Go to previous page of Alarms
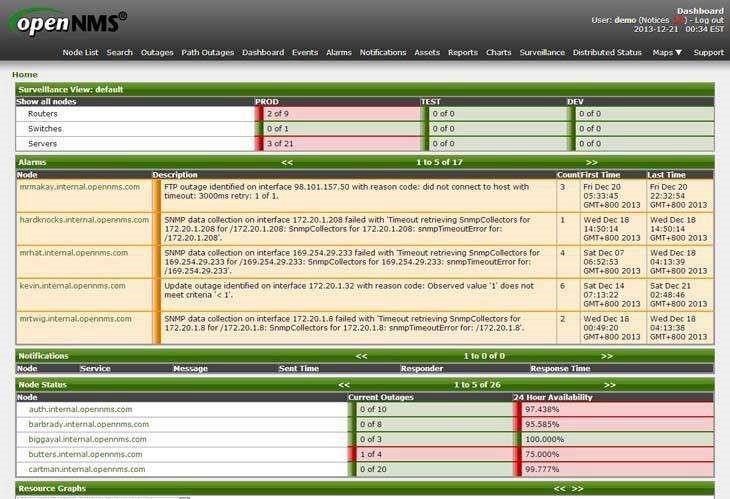Screen dimensions: 730x499 (x=287, y=162)
